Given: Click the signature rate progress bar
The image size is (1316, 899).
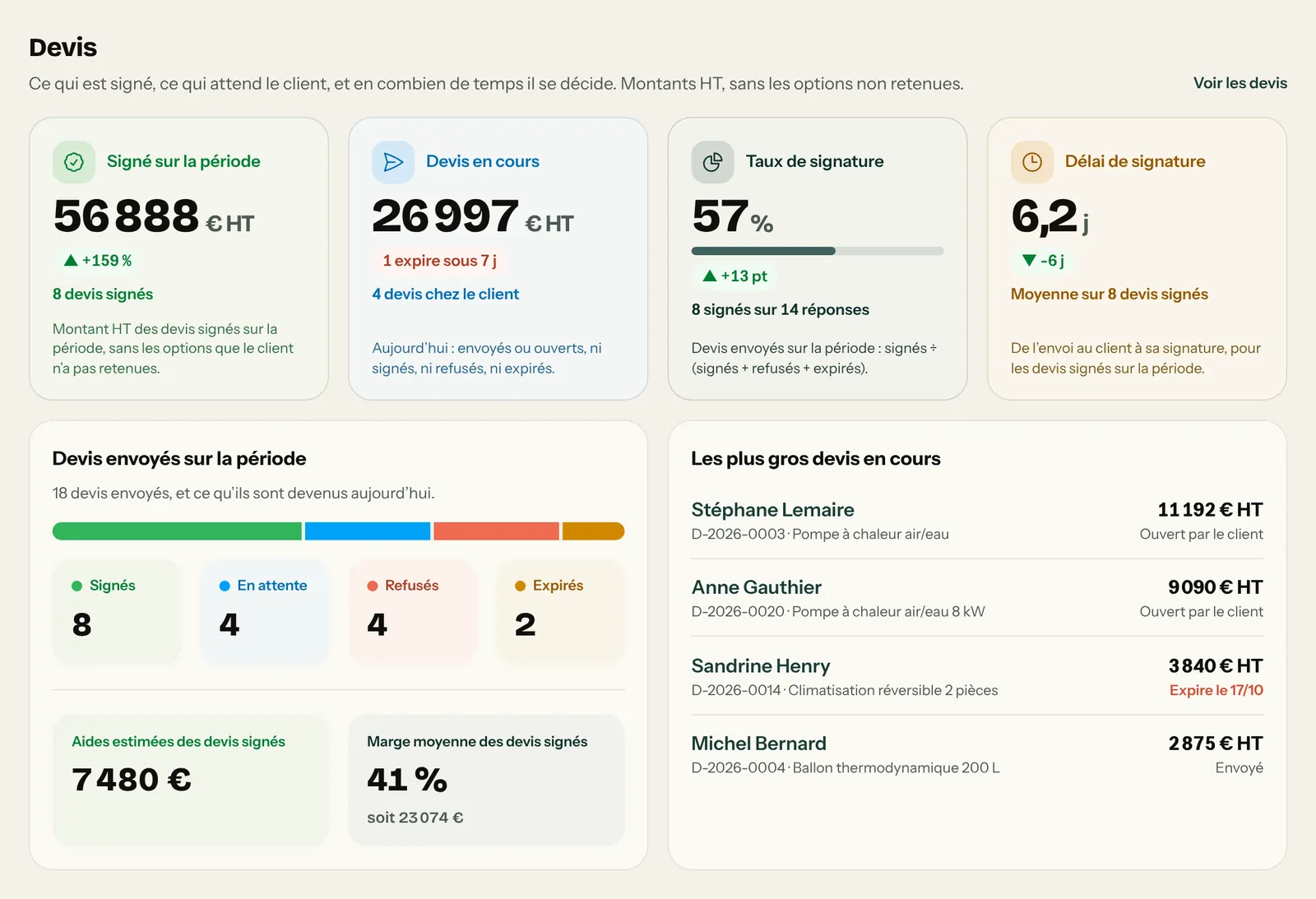Looking at the screenshot, I should tap(818, 251).
